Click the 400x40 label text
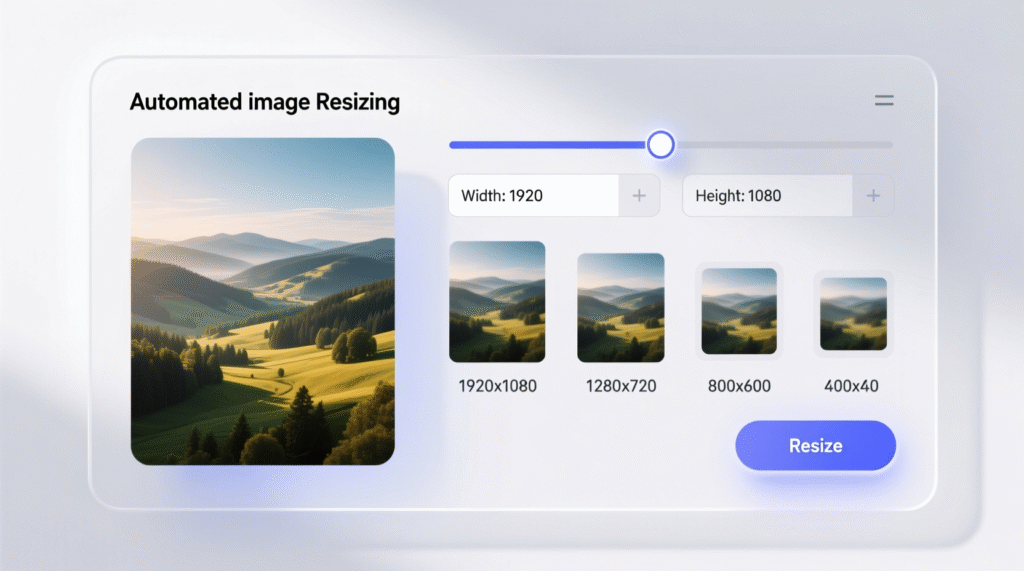Viewport: 1024px width, 571px height. 852,386
